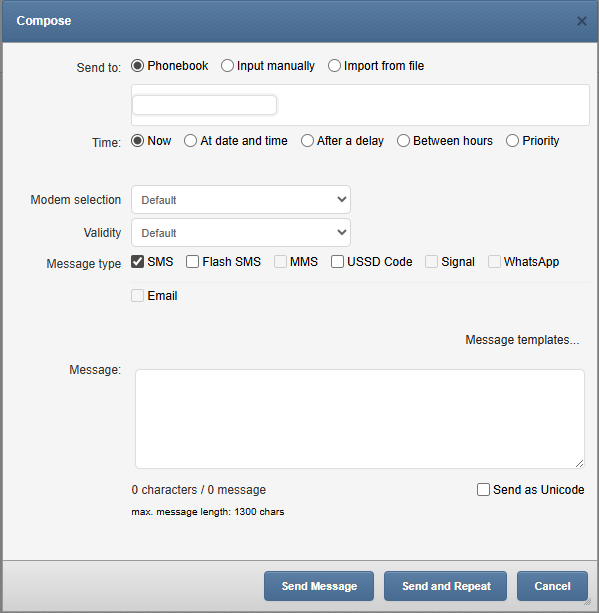Choose Between hours time option

(x=403, y=141)
